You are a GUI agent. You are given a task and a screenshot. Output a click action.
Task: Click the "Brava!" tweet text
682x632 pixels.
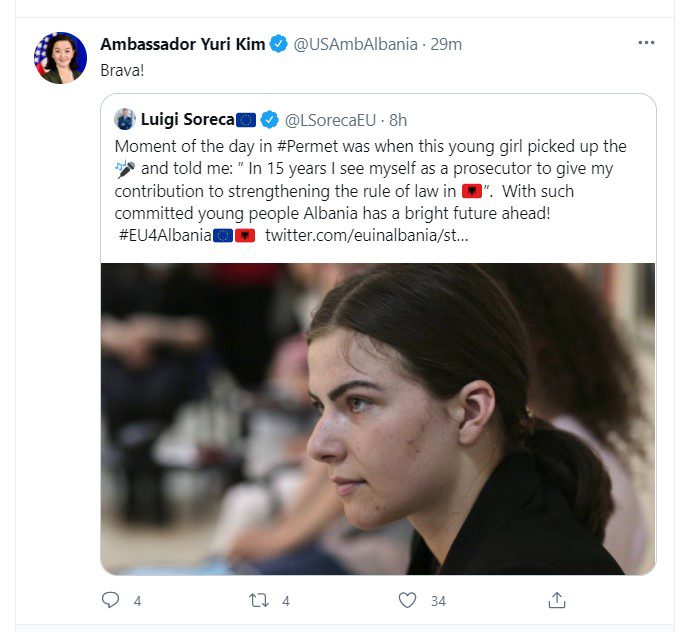tap(121, 73)
